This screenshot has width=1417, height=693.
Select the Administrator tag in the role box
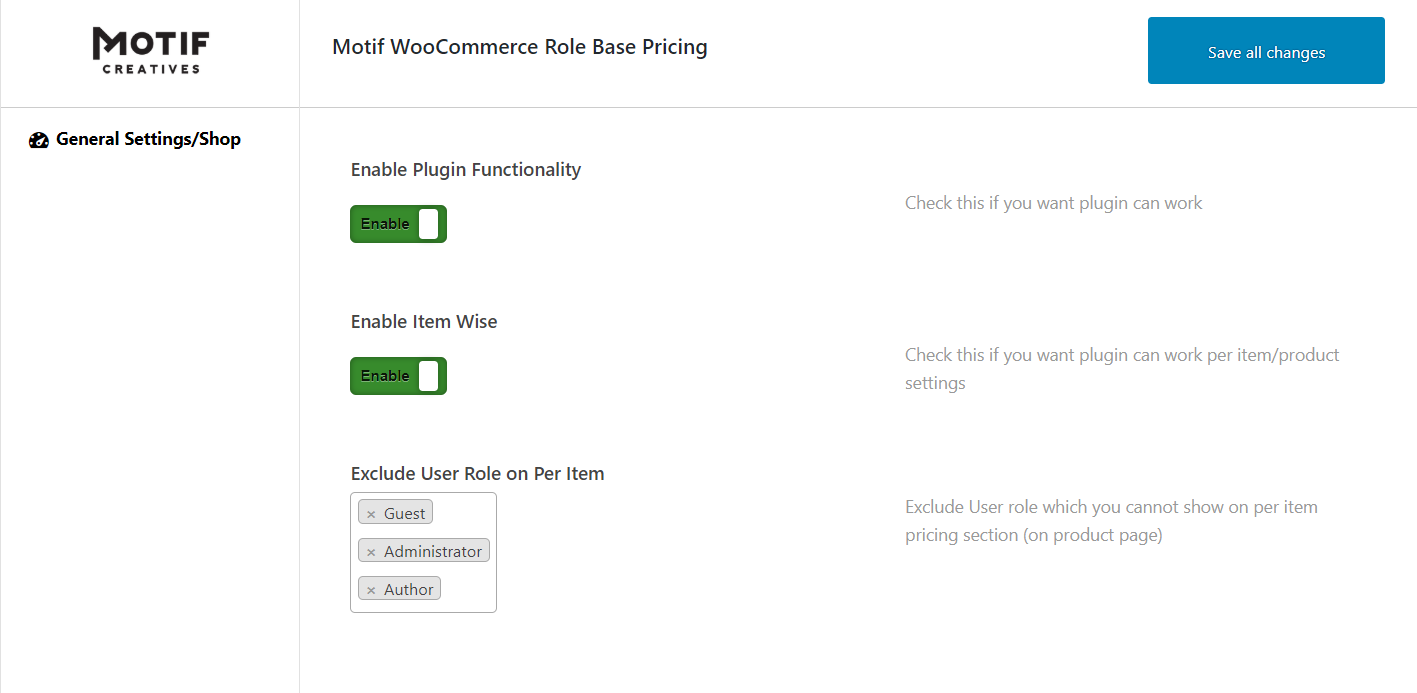pyautogui.click(x=430, y=550)
